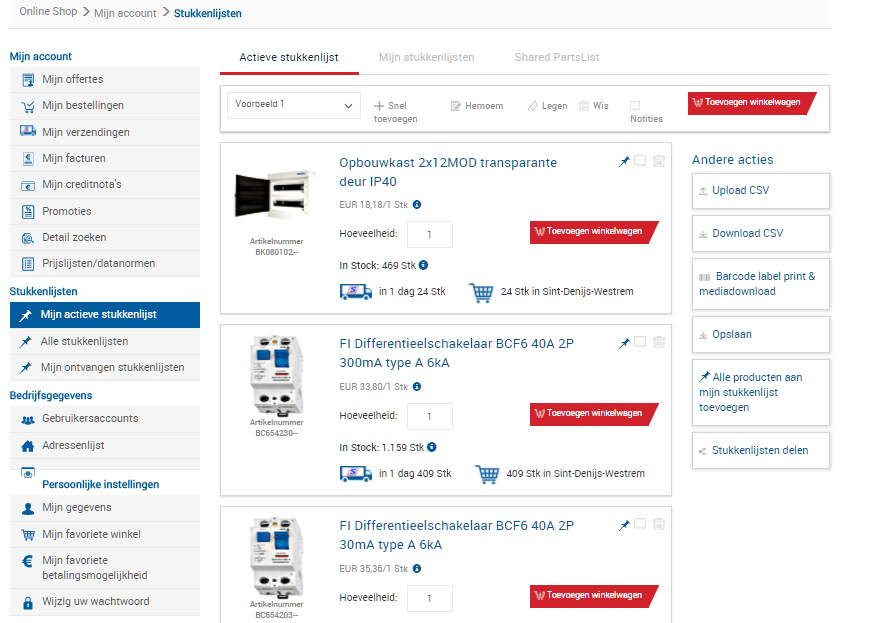
Task: Click stock info icon next to 469 Stk
Action: pos(424,265)
